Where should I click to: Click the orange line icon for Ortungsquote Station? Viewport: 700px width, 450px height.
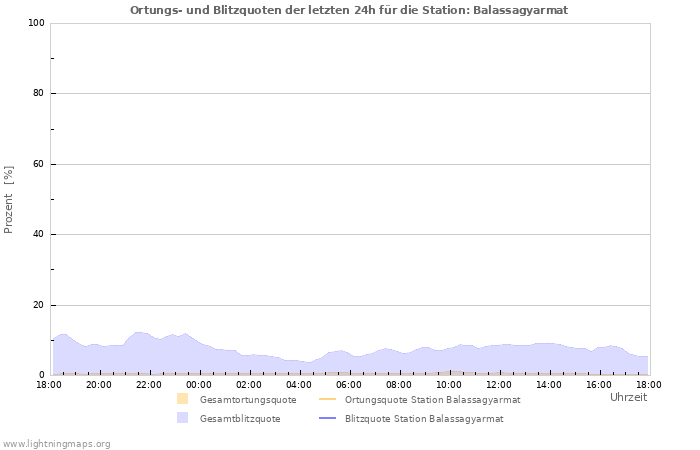click(x=327, y=399)
